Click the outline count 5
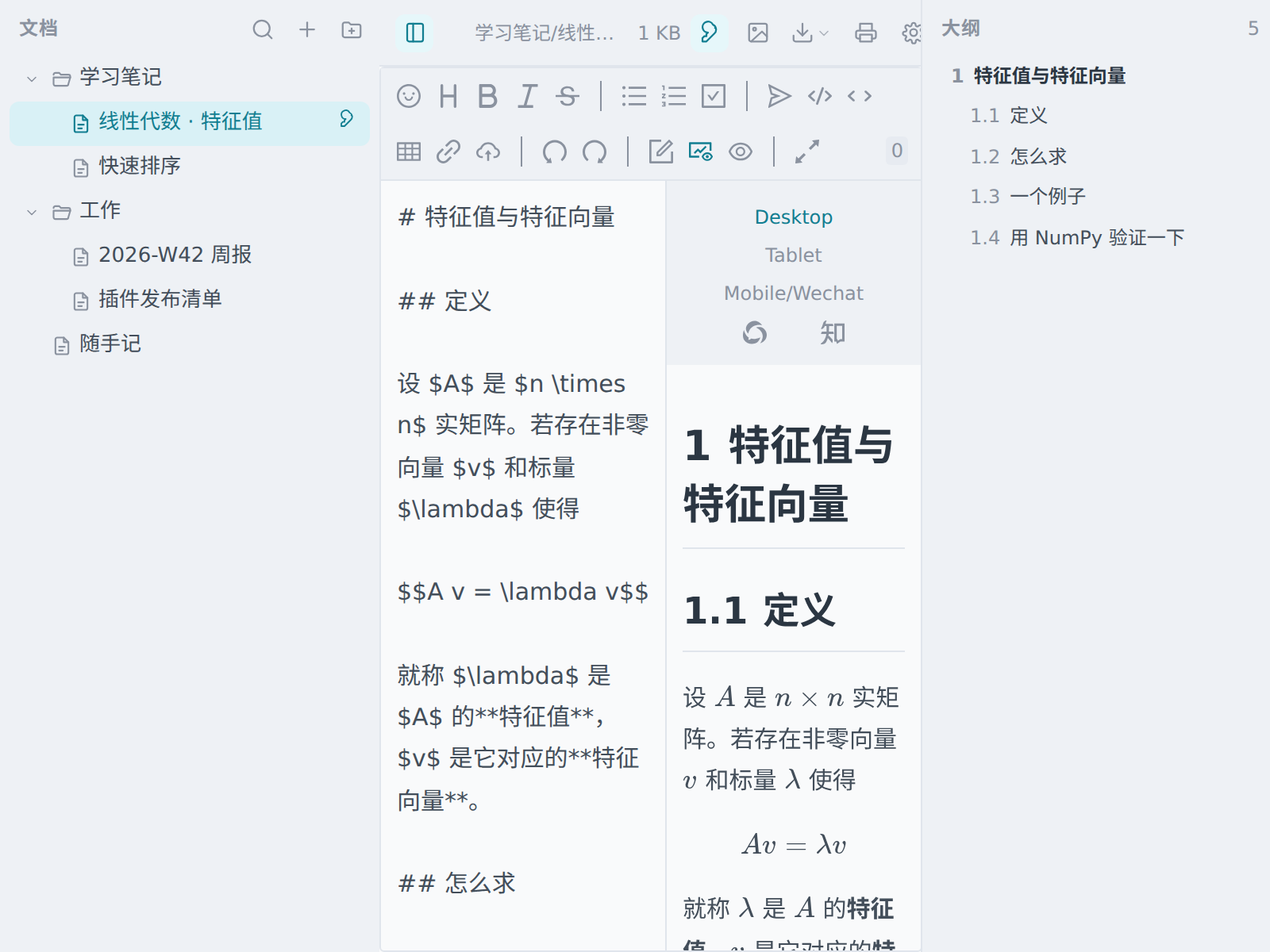 (1253, 29)
